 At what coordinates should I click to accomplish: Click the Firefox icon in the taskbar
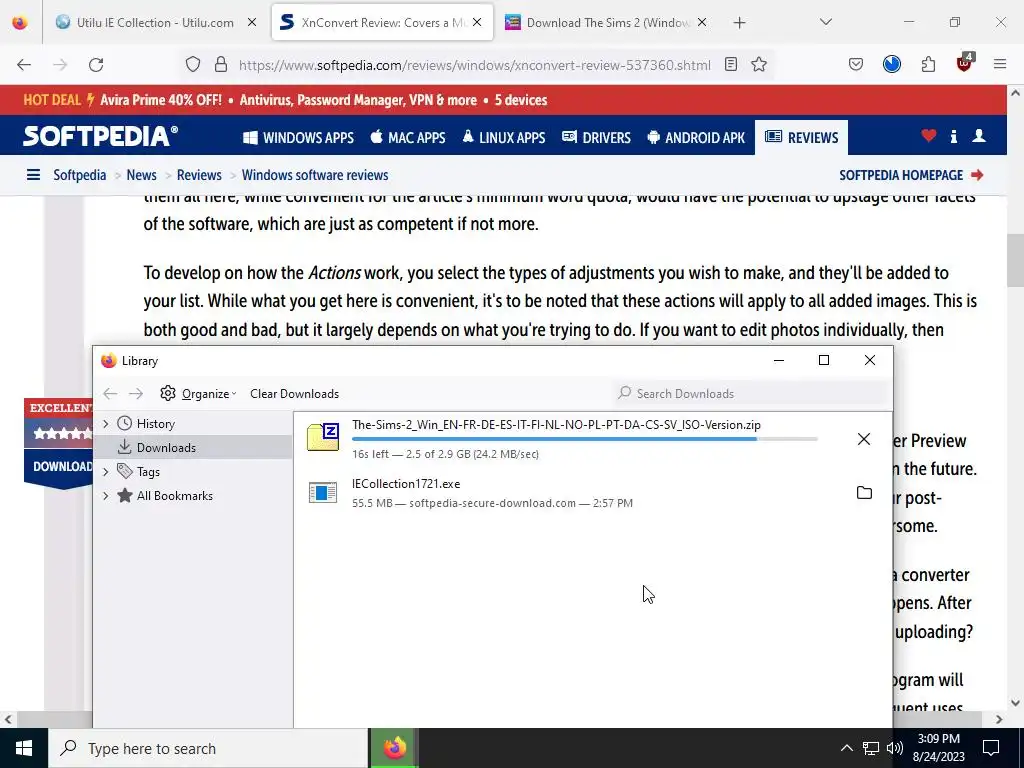394,748
